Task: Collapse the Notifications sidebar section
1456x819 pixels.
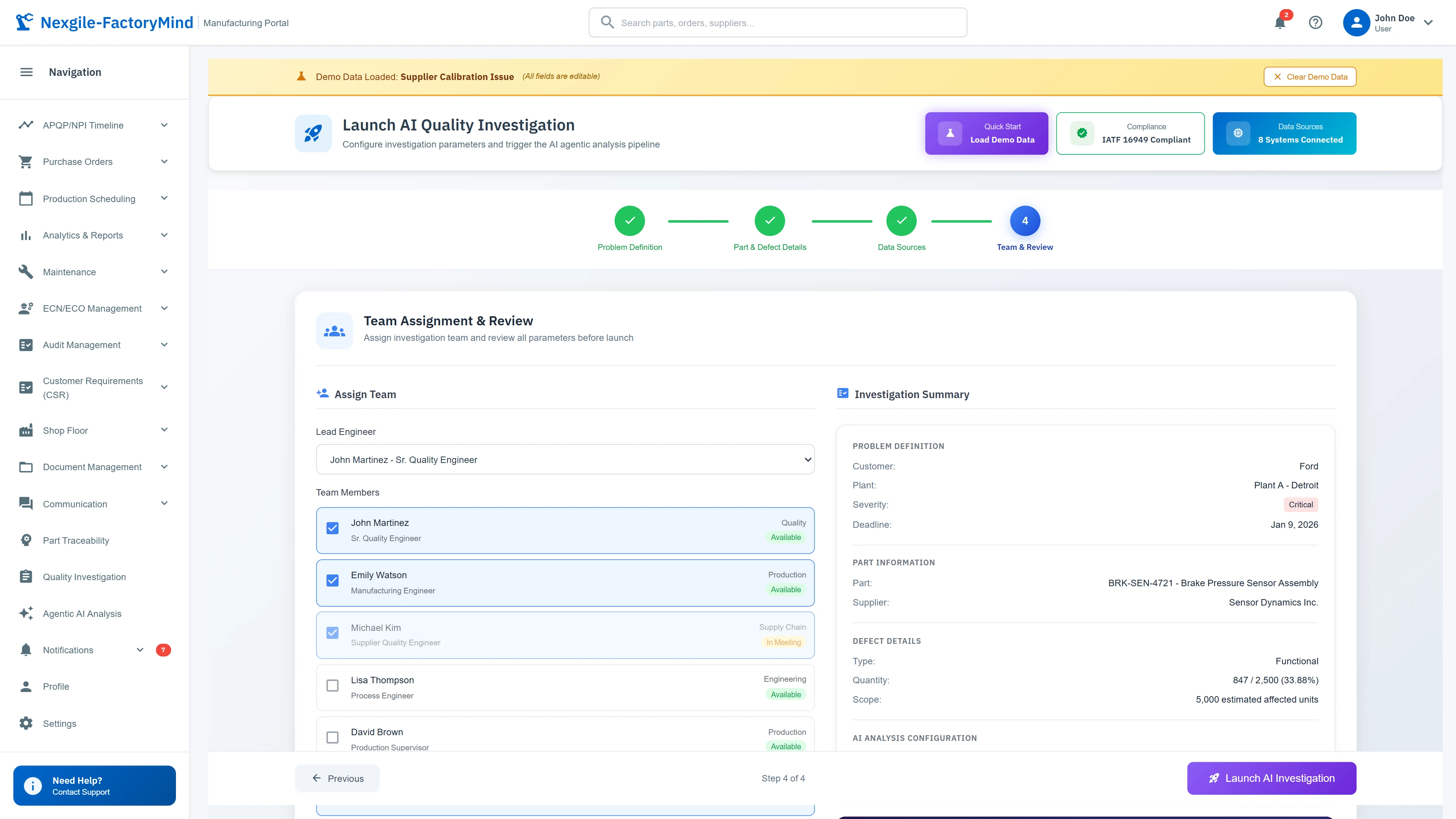Action: coord(140,650)
